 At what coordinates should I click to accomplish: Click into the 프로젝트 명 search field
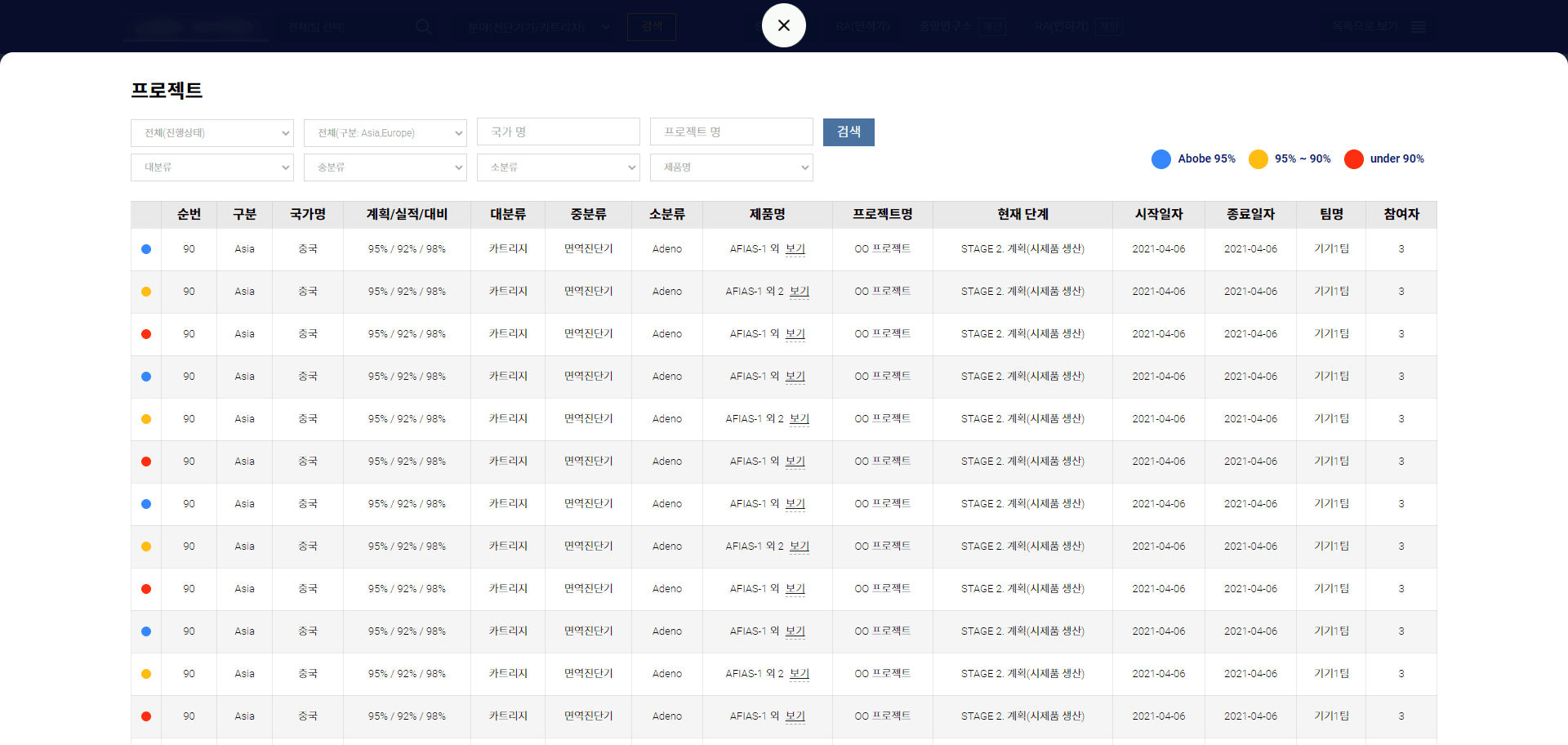point(731,132)
